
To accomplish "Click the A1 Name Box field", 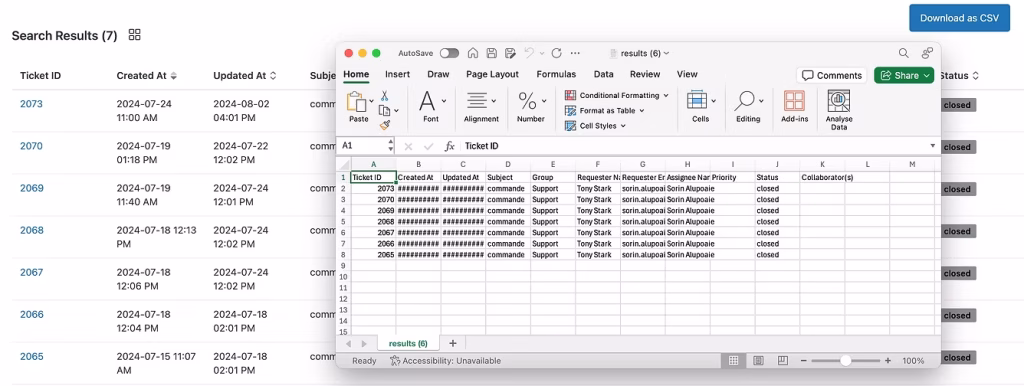I will 362,146.
